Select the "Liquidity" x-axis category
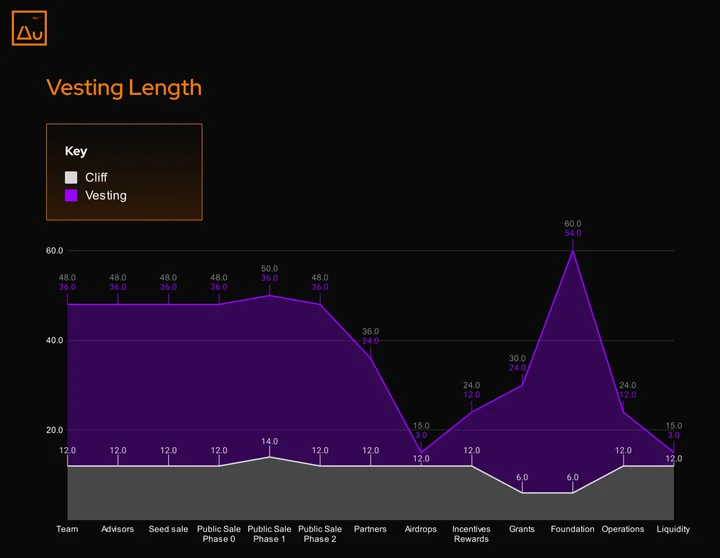The image size is (720, 558). click(673, 529)
